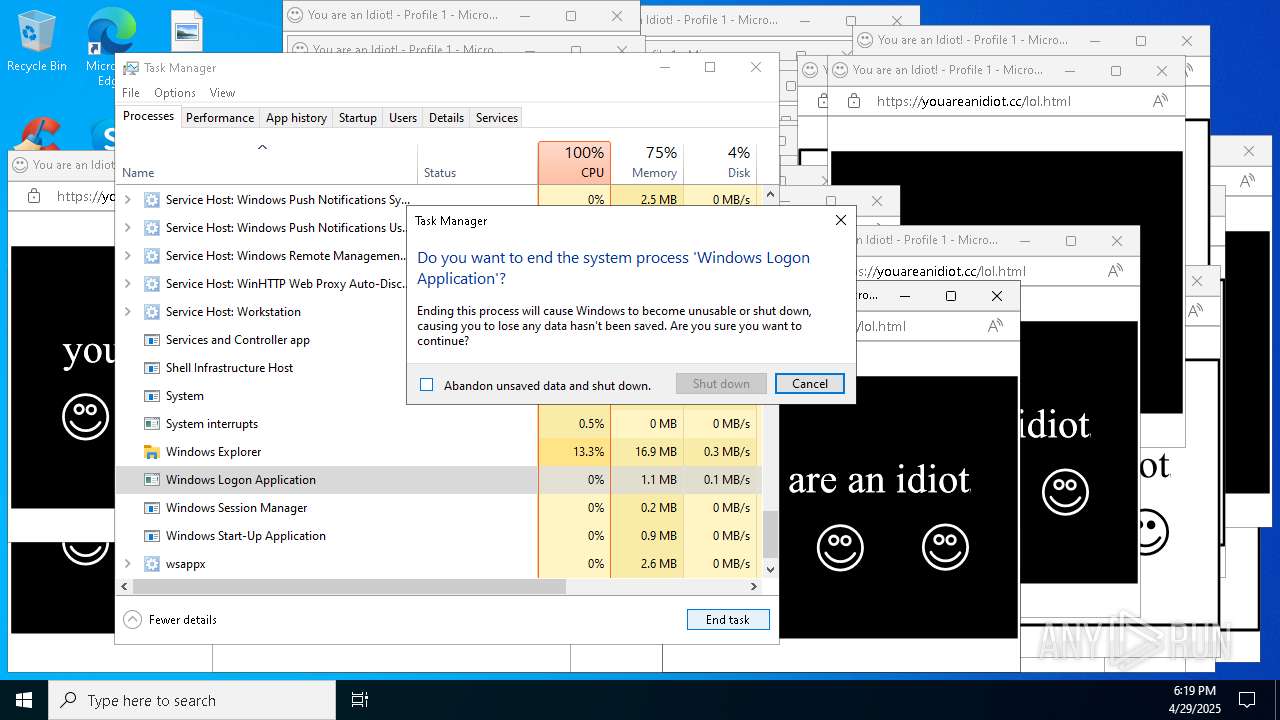Click gear icon of WinHTTP Web Proxy service
The height and width of the screenshot is (720, 1280).
[x=152, y=284]
